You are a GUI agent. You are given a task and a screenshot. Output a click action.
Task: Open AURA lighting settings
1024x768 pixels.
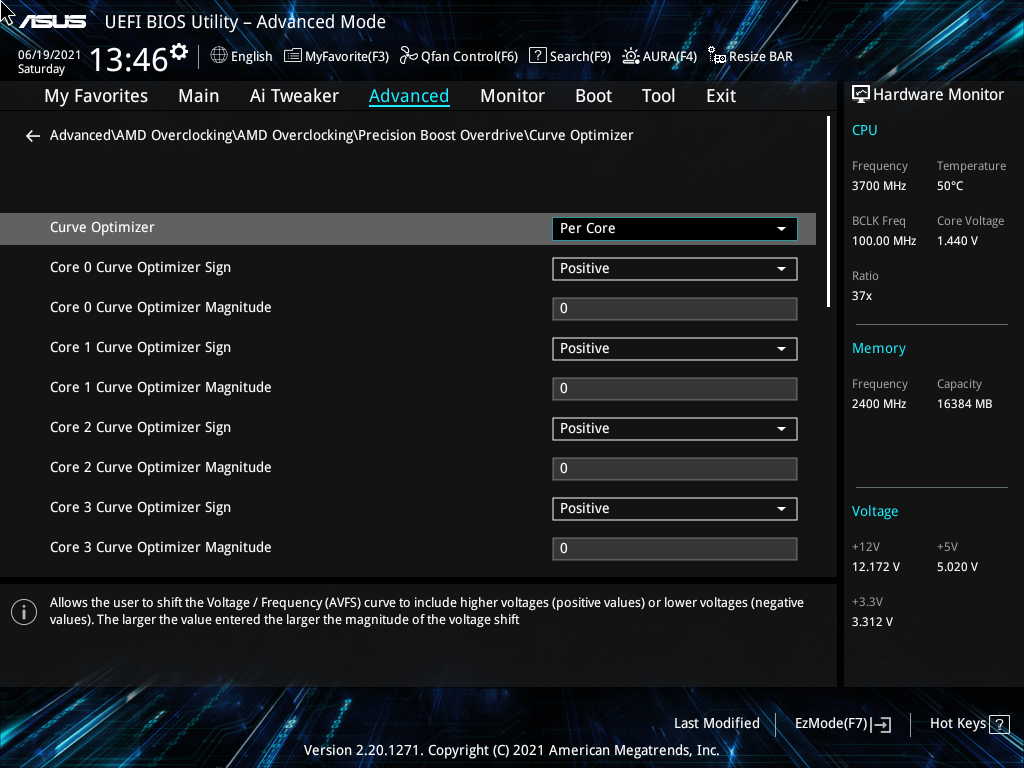click(659, 56)
